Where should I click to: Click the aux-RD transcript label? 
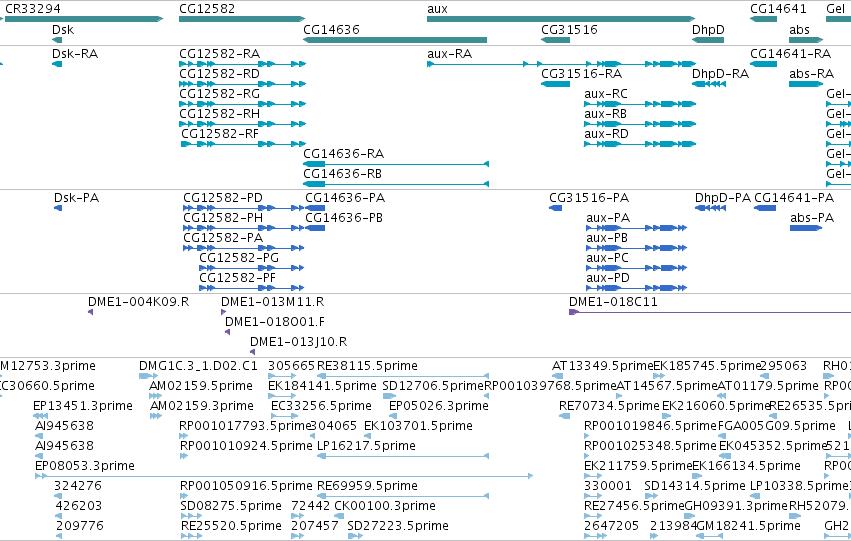[606, 134]
